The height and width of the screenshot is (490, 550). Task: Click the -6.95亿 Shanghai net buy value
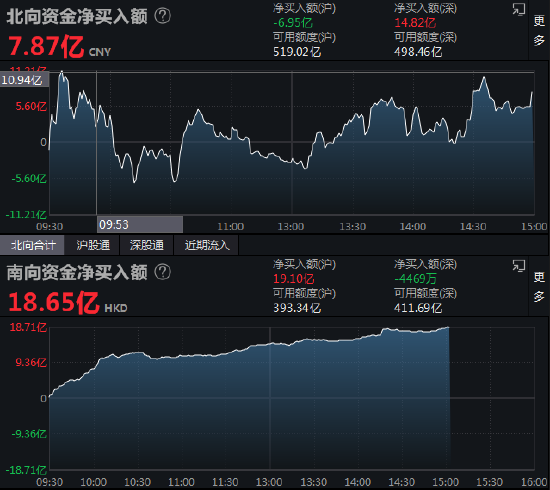[x=293, y=23]
